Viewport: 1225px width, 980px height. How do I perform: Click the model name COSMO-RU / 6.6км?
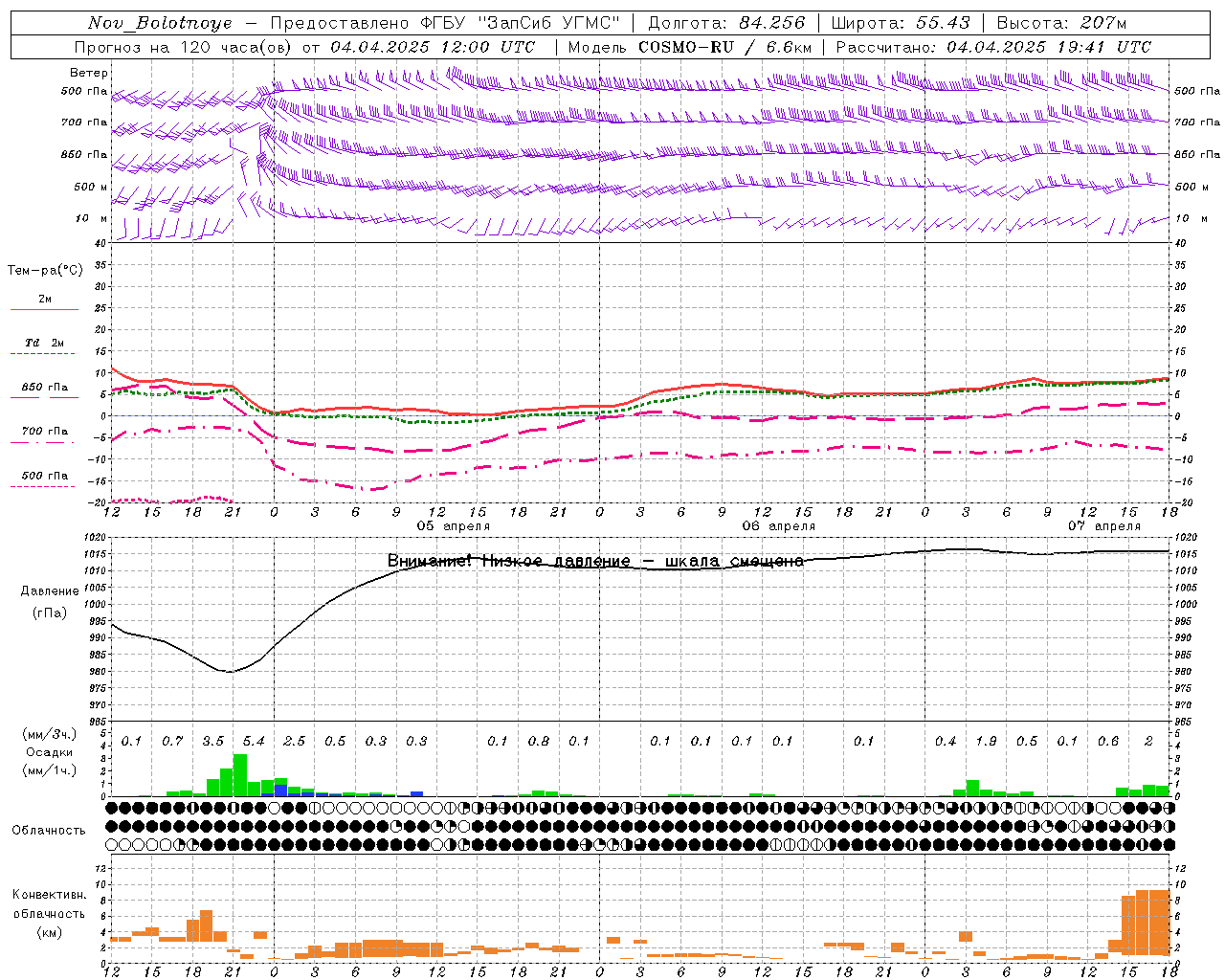[724, 47]
